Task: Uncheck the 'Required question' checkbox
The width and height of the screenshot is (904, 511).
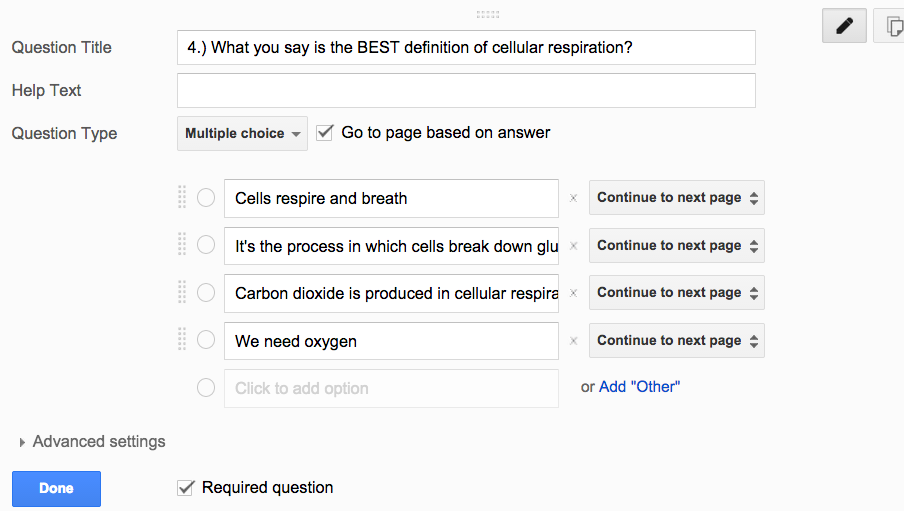Action: tap(185, 488)
